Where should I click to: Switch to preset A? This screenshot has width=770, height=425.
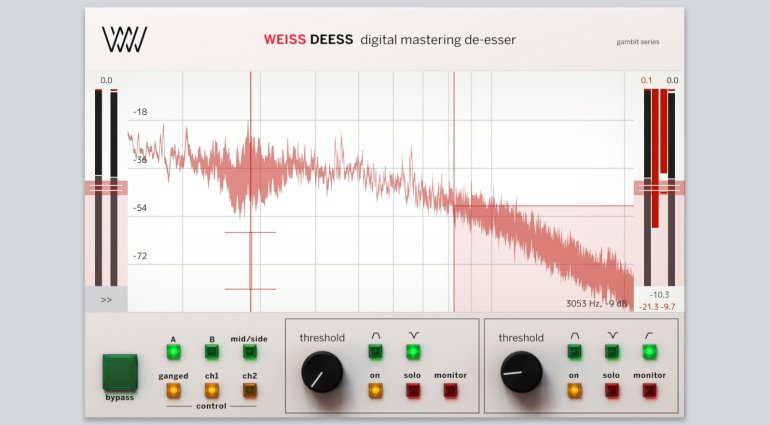click(x=173, y=352)
